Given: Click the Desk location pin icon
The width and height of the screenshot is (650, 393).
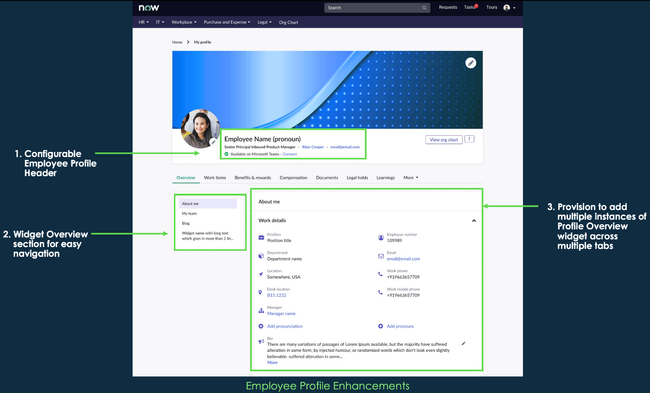Looking at the screenshot, I should 260,292.
